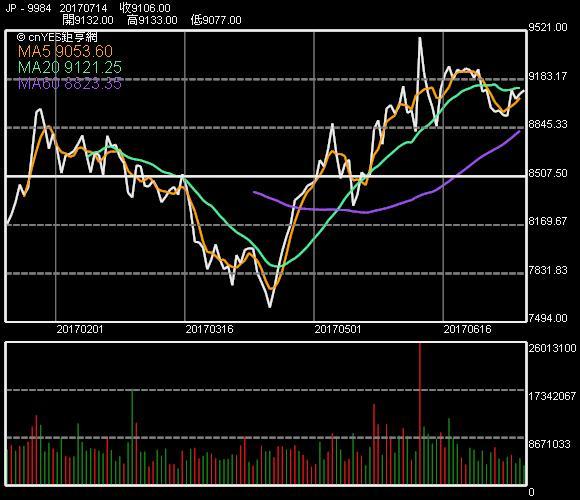The image size is (580, 500).
Task: Click the start of purple MA60 line
Action: click(x=254, y=192)
